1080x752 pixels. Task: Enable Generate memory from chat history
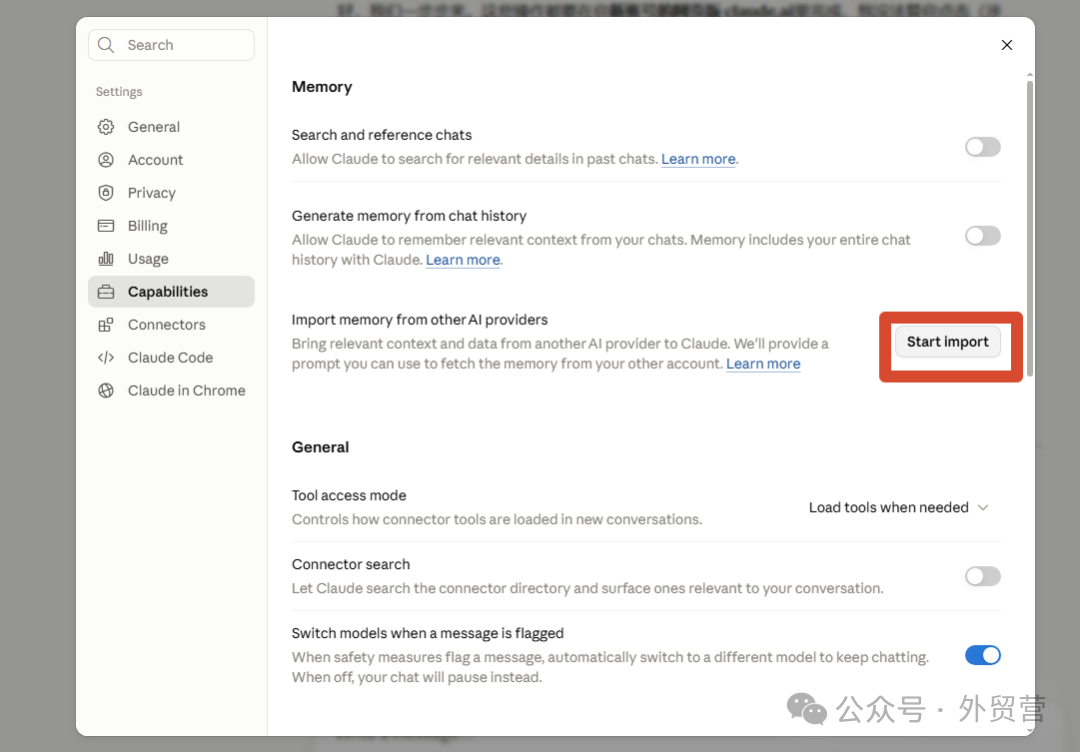[982, 236]
